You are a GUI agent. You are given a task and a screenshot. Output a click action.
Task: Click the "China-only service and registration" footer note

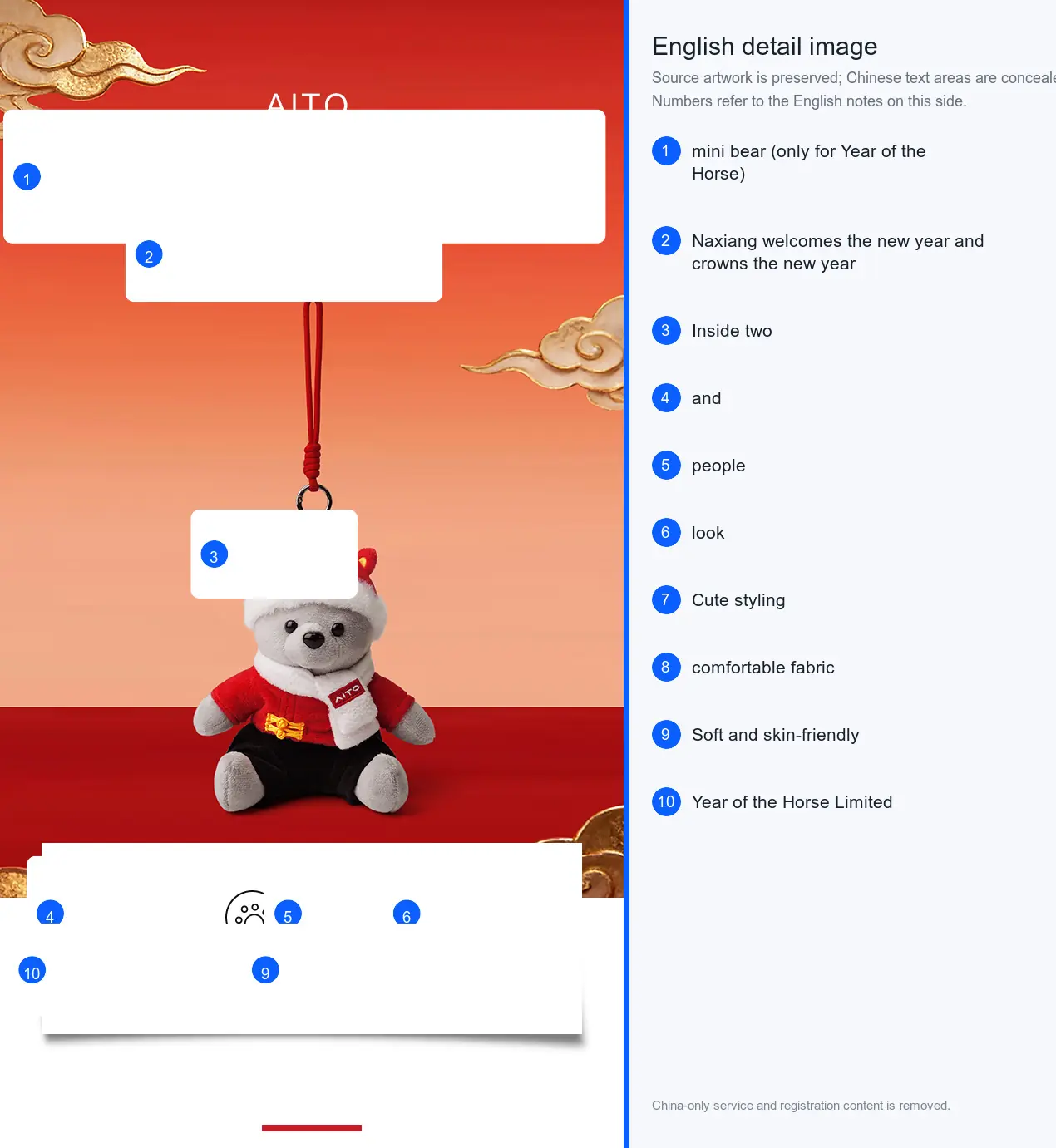801,1106
